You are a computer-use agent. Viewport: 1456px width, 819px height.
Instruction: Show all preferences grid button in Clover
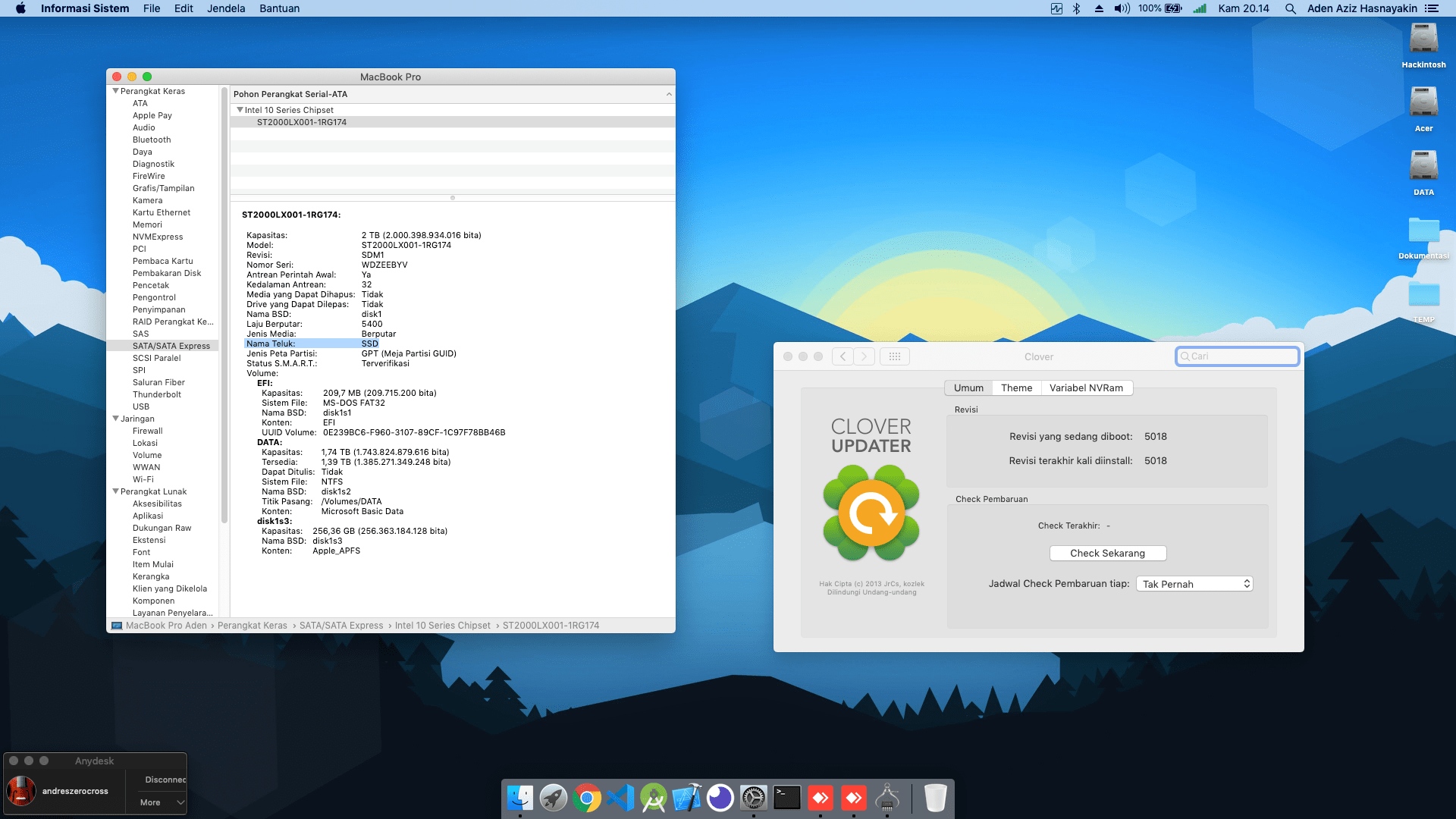(x=895, y=356)
